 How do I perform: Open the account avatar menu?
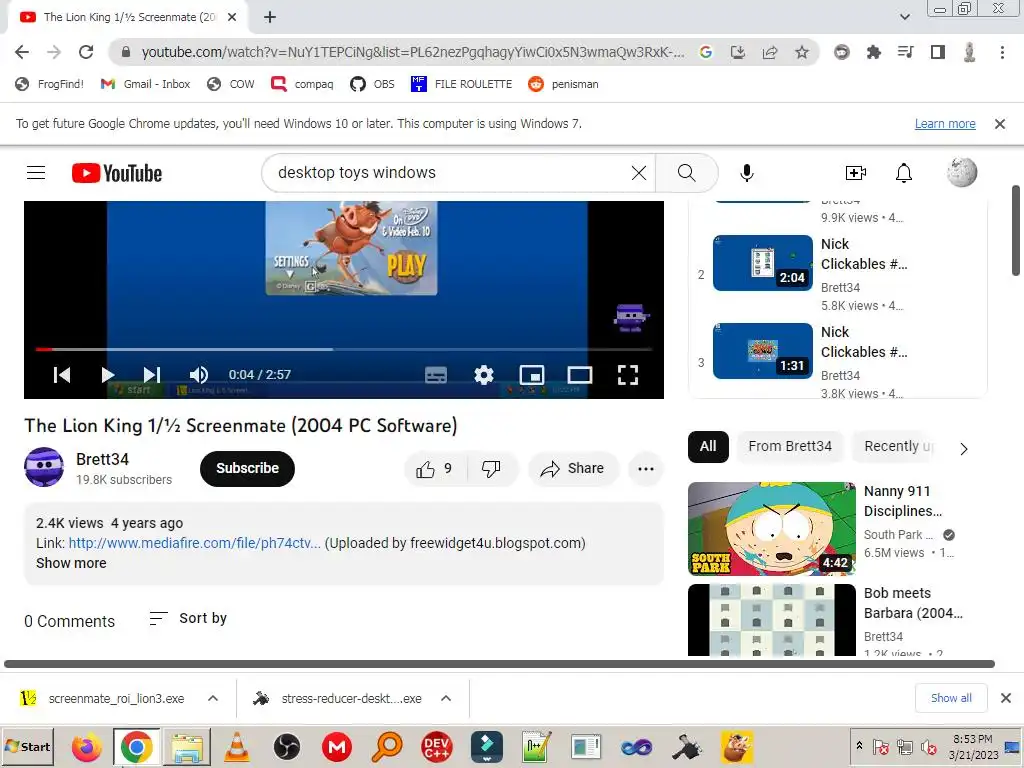tap(962, 173)
